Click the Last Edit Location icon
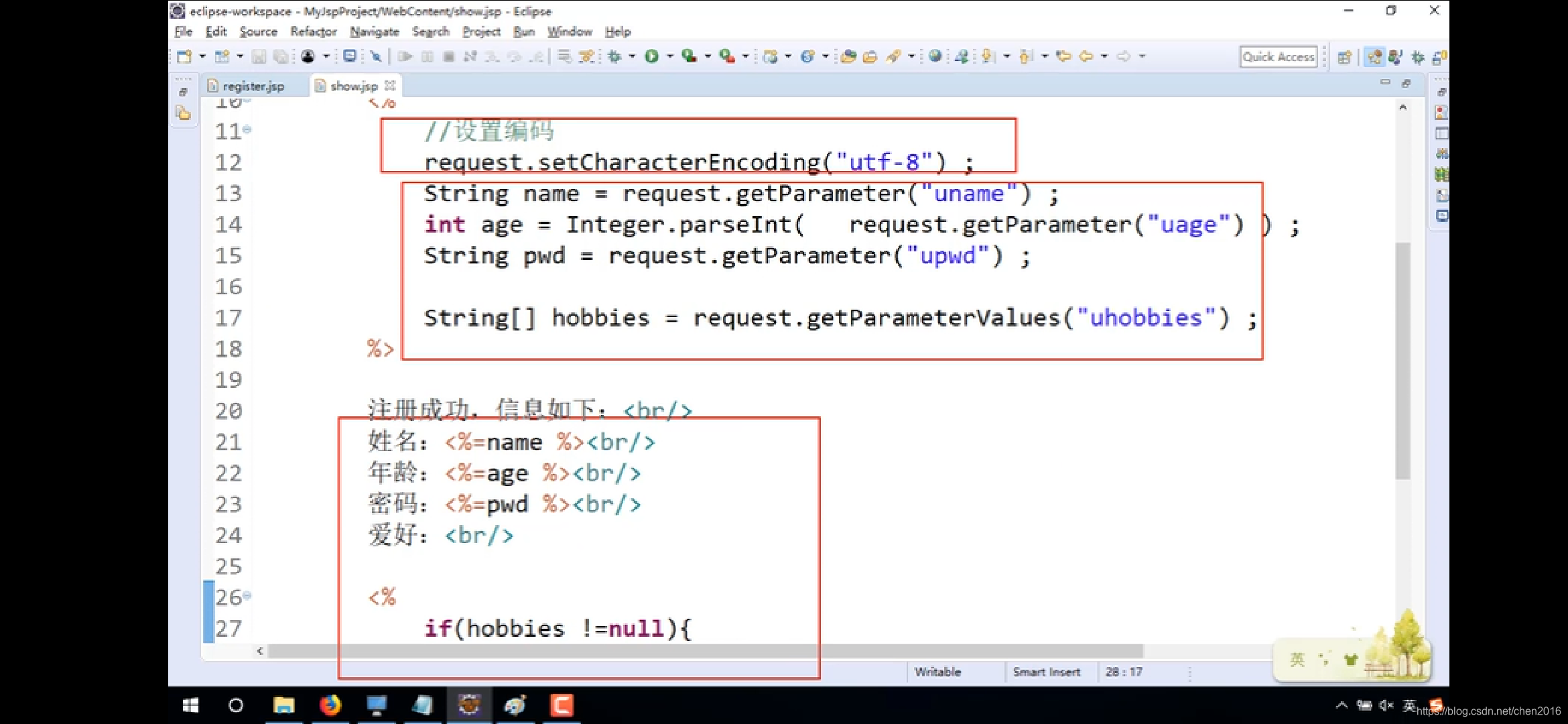 tap(1063, 57)
